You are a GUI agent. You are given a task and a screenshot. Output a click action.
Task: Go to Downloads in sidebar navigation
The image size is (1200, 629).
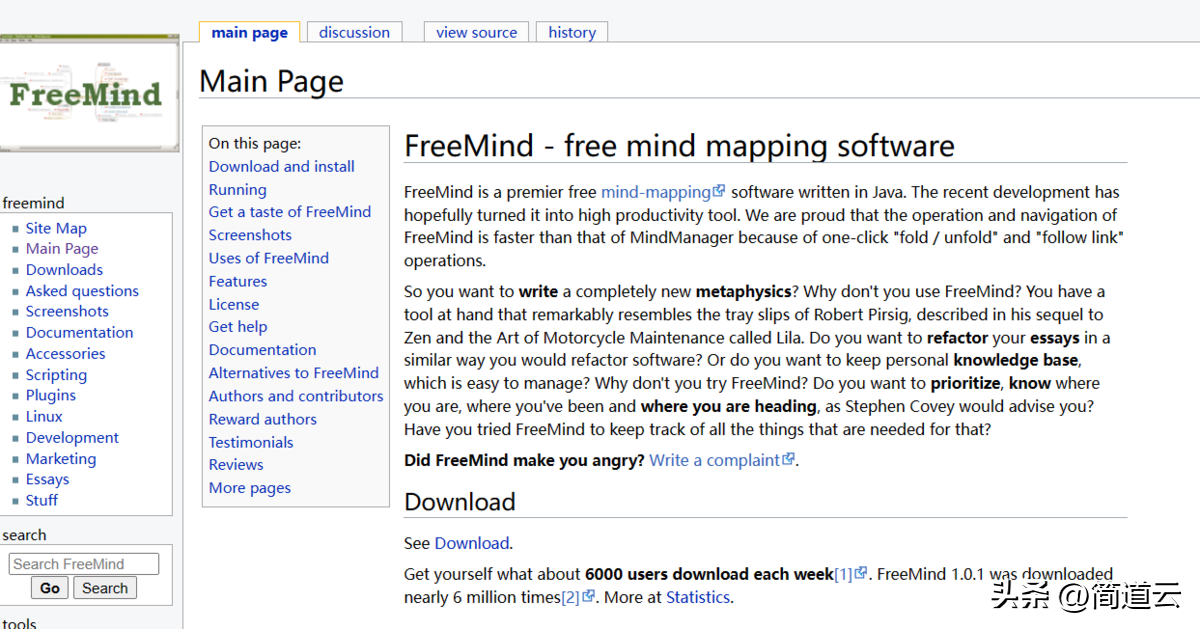coord(64,270)
